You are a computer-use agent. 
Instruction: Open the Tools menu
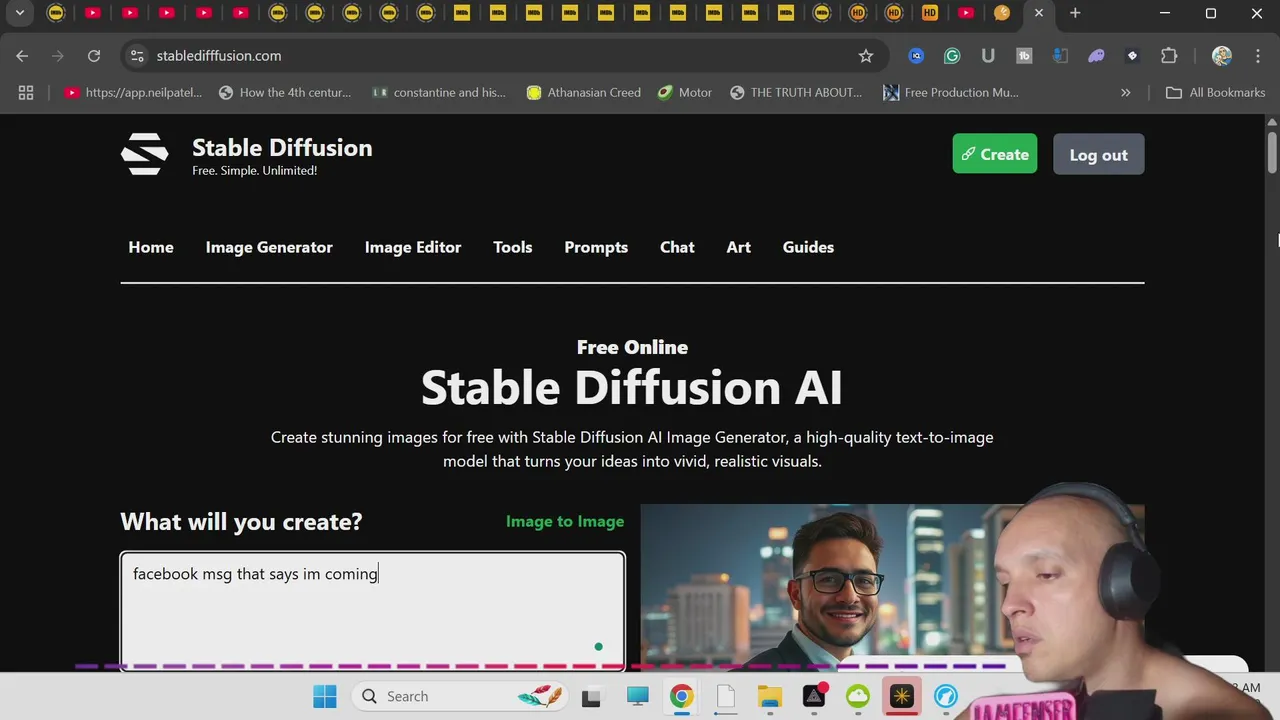coord(513,247)
